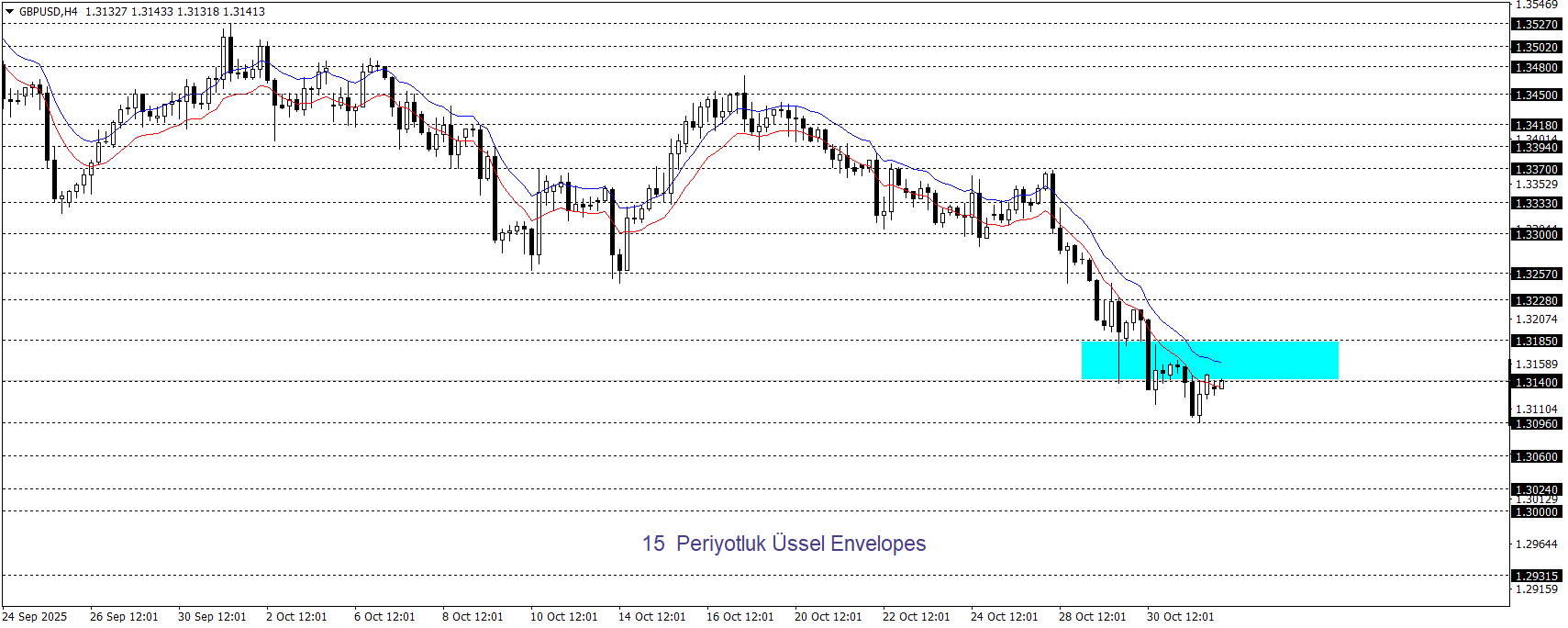The image size is (1568, 628).
Task: Click the 8 Oct 12:01 time axis label
Action: click(473, 617)
